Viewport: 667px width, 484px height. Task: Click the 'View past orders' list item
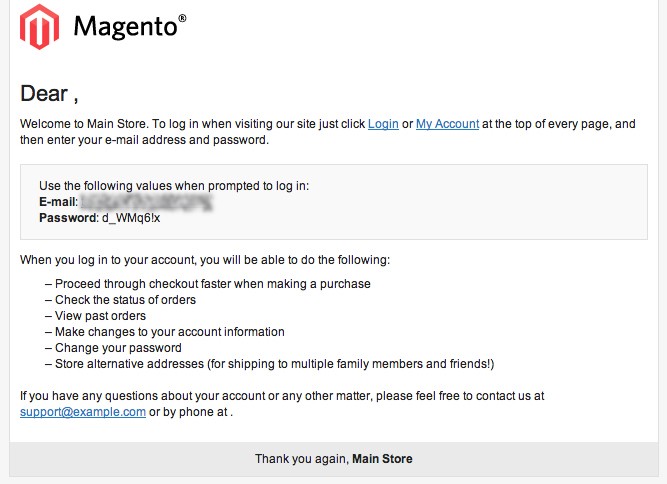coord(95,316)
